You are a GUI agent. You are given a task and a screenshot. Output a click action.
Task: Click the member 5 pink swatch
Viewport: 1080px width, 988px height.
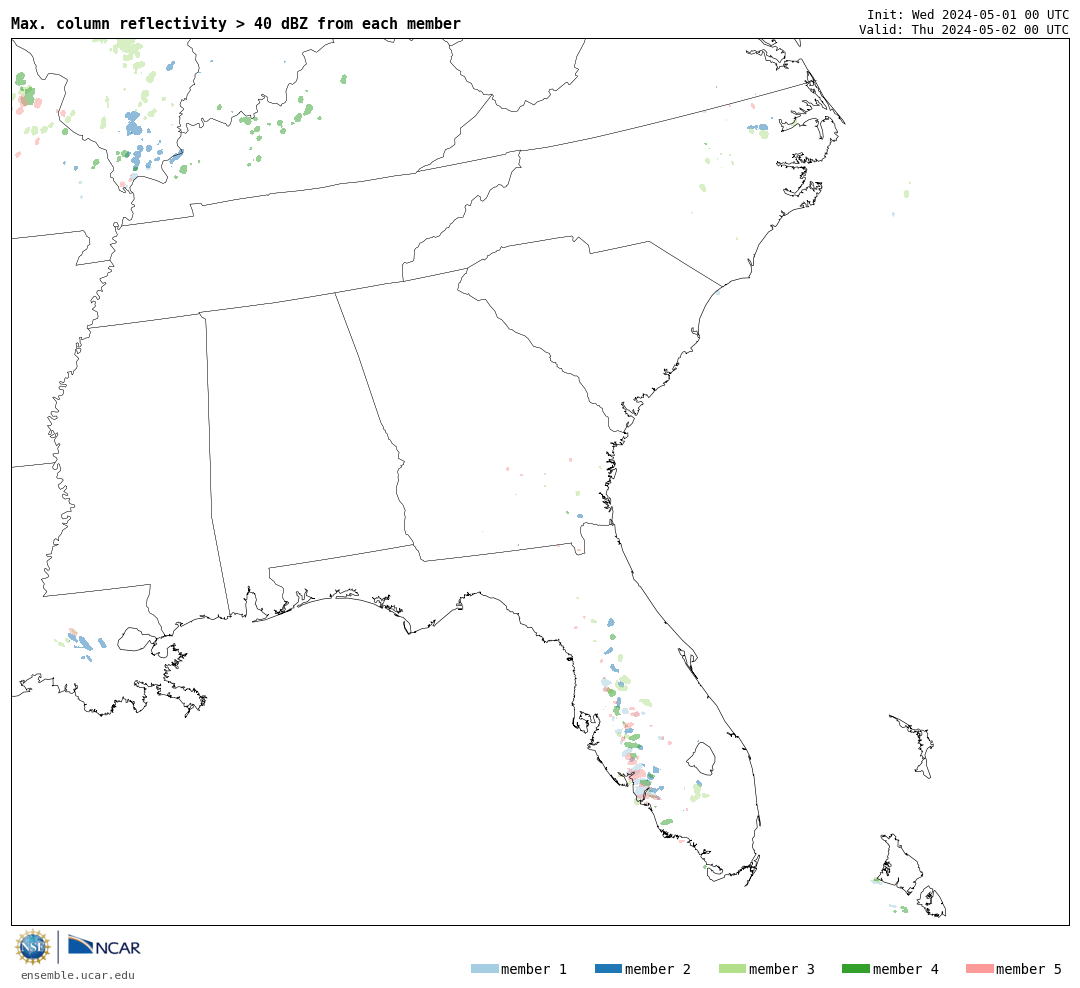[980, 969]
